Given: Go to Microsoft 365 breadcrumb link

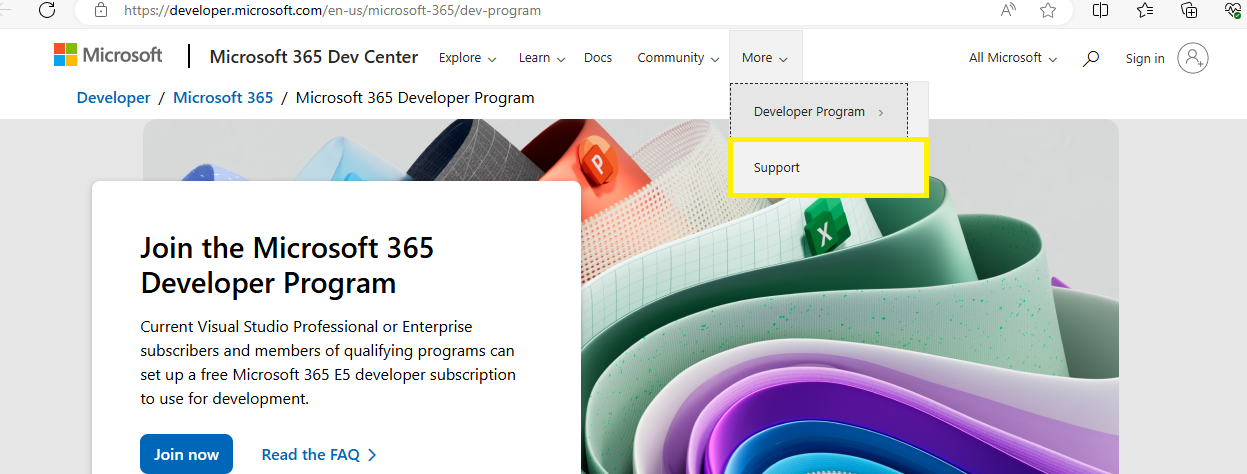Looking at the screenshot, I should coord(223,97).
